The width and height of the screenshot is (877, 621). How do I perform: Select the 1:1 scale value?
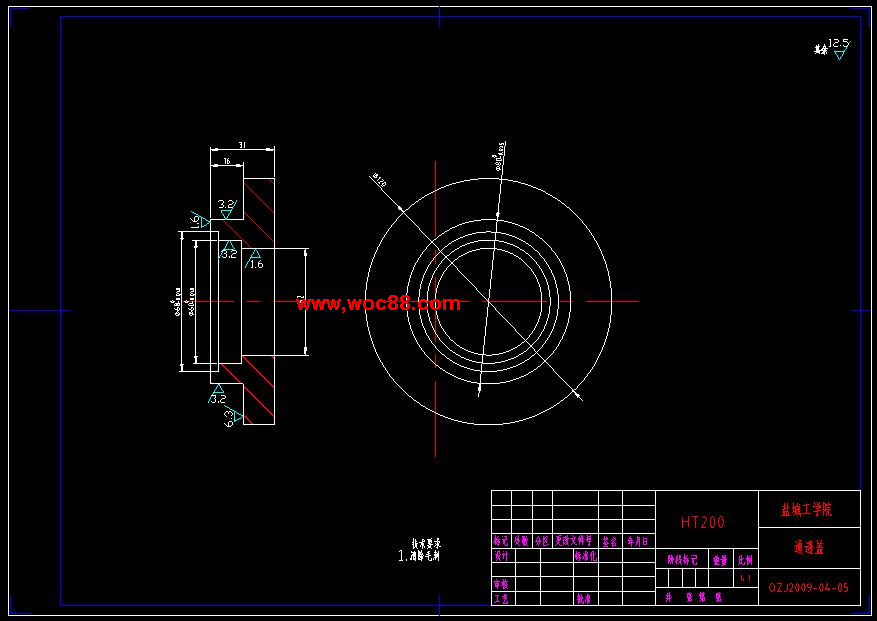tap(746, 578)
